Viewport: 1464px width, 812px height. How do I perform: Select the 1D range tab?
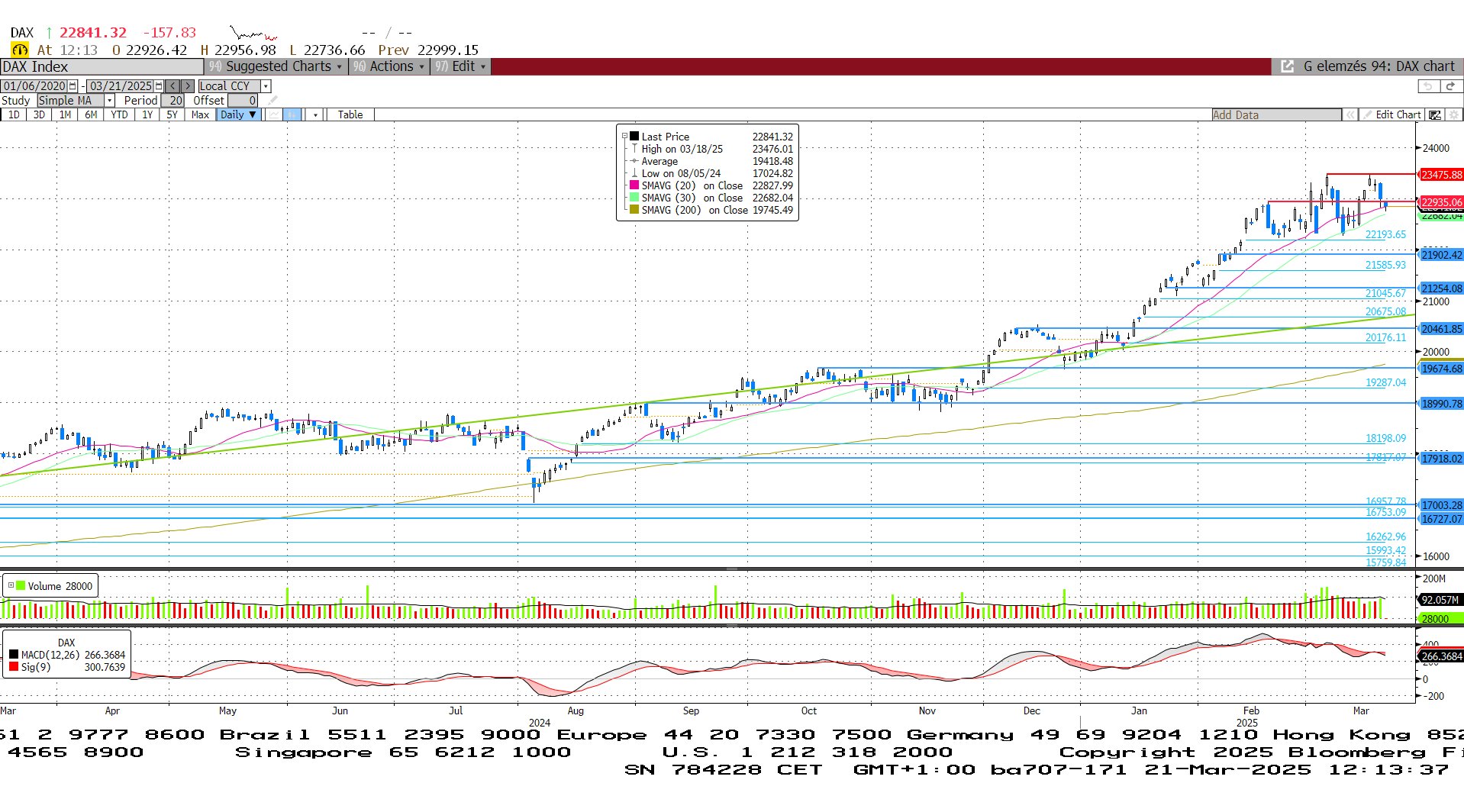coord(14,114)
